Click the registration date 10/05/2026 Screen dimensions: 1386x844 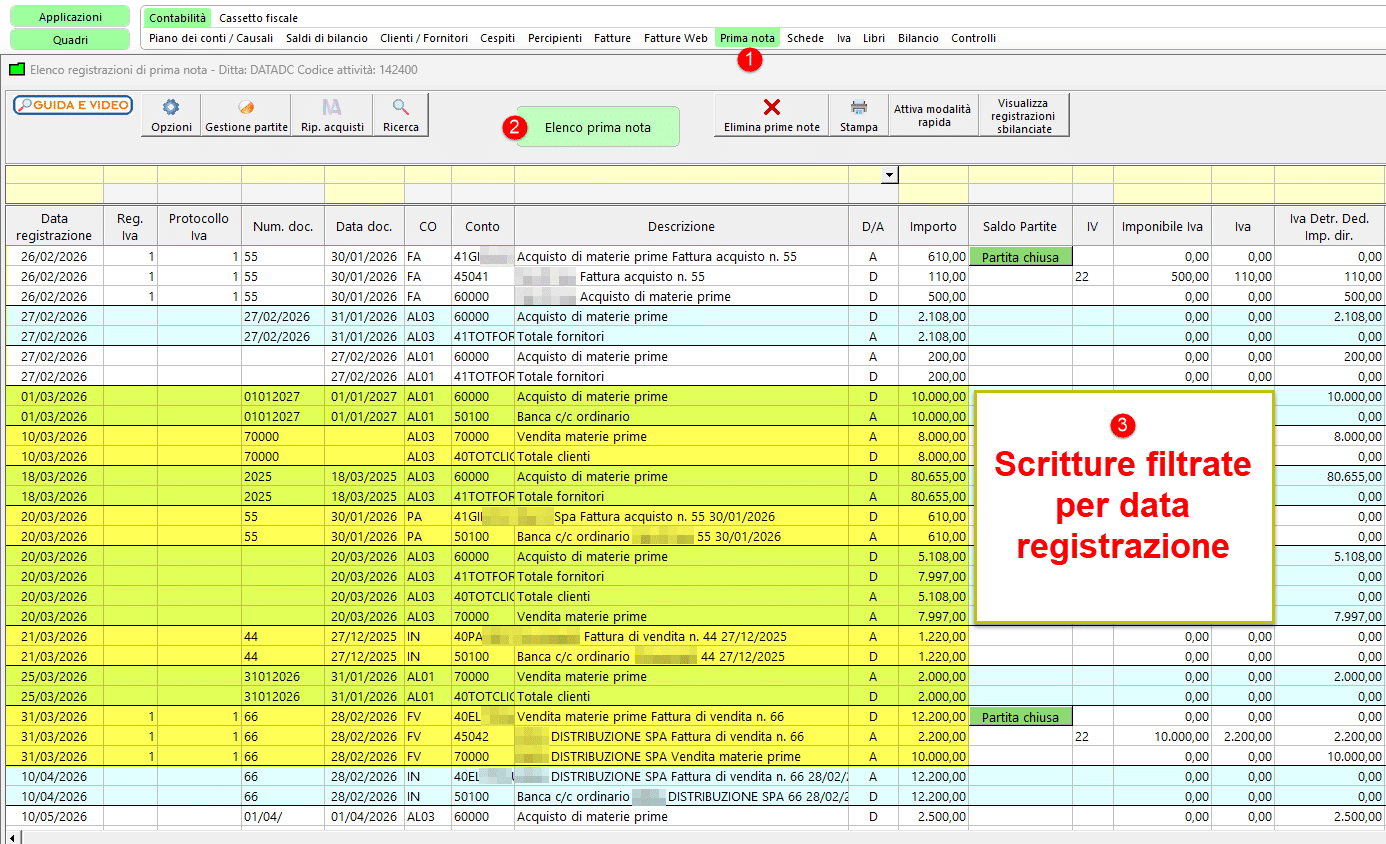(x=54, y=817)
